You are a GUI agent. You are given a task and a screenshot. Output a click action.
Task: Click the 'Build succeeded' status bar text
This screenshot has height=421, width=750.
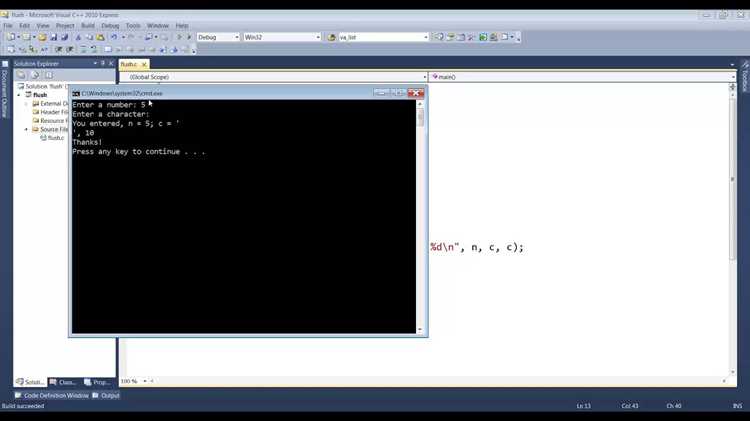22,406
